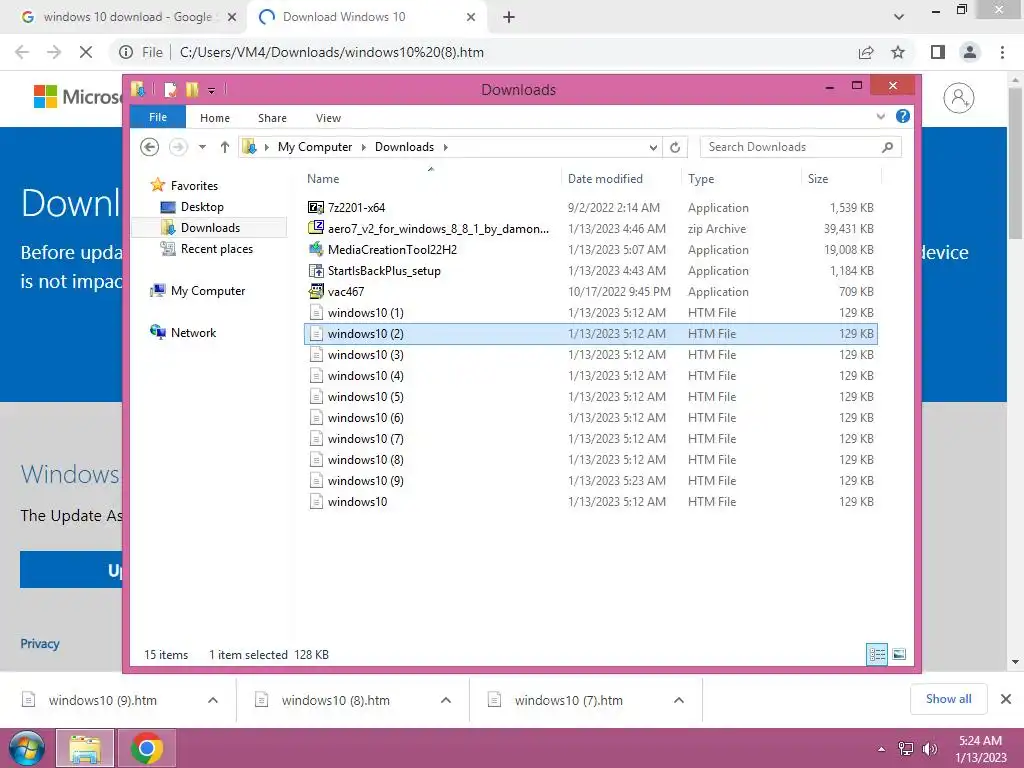
Task: Open the View ribbon tab
Action: (x=328, y=118)
